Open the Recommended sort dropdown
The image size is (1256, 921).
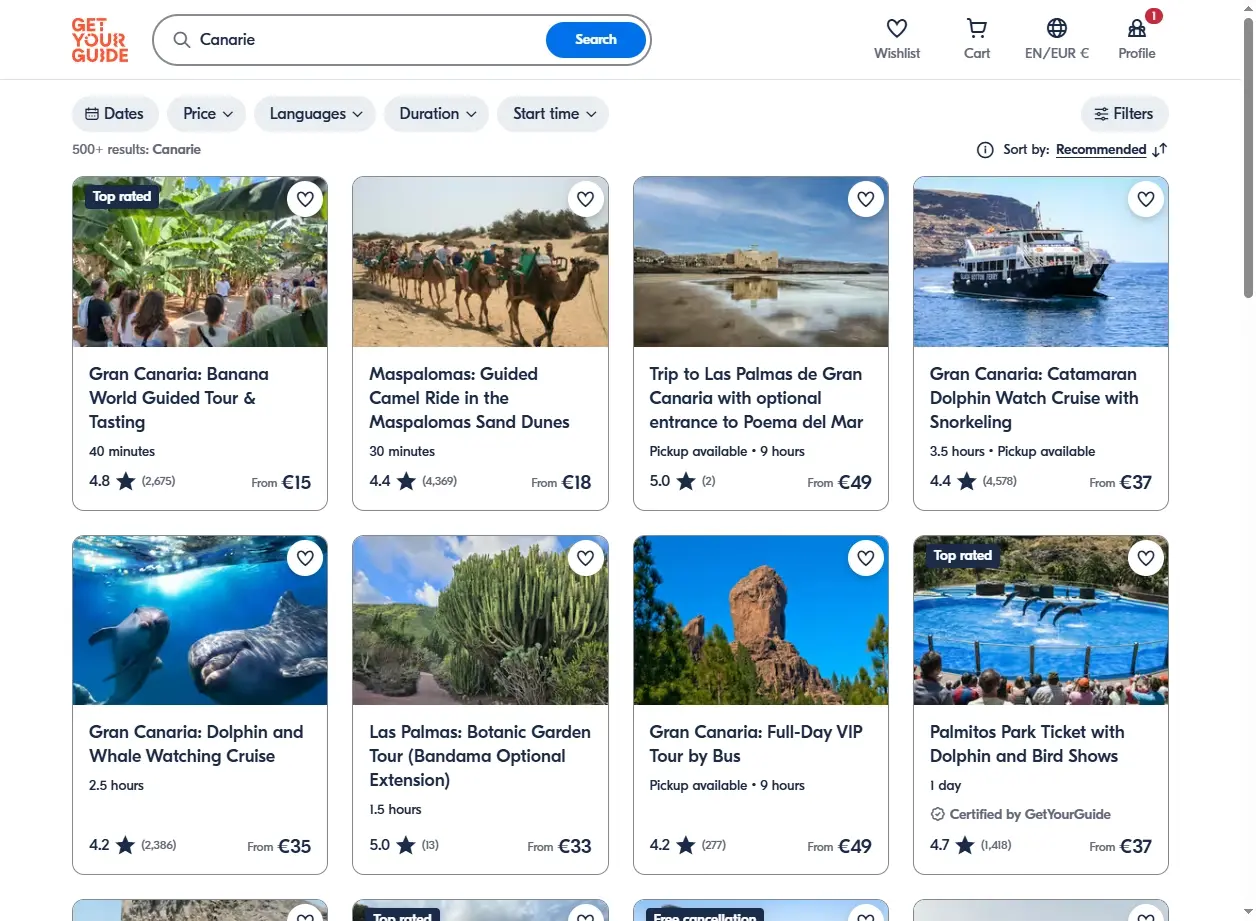(1101, 150)
